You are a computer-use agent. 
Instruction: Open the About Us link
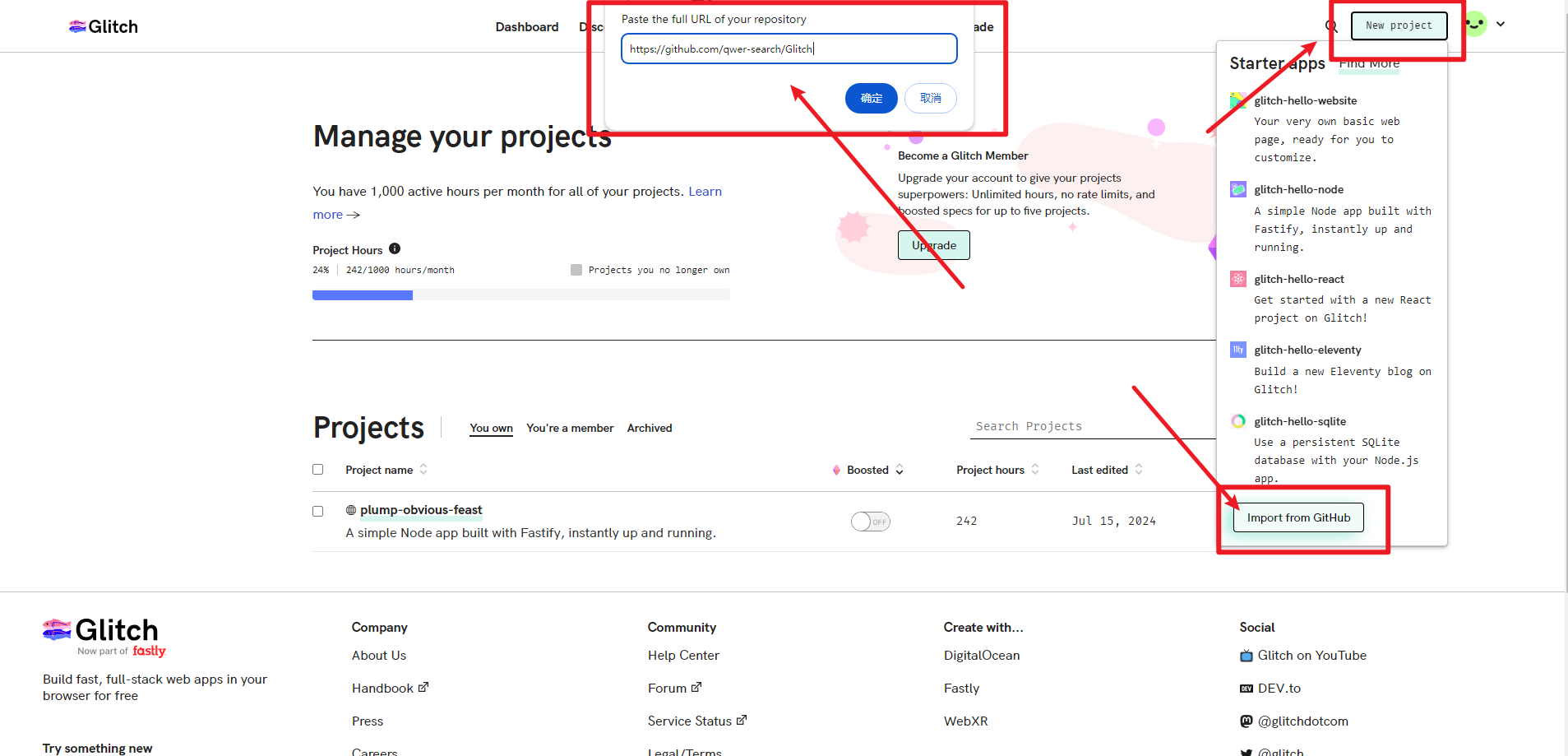pos(379,655)
